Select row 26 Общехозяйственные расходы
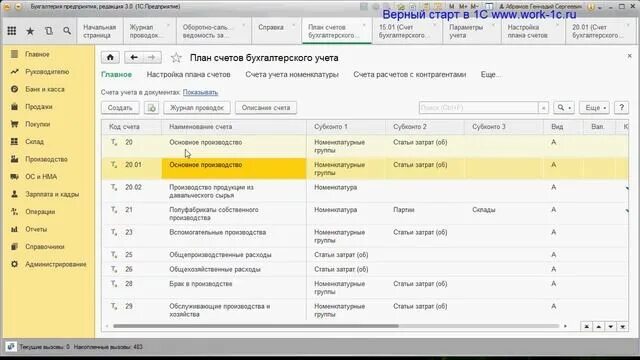Viewport: 640px width, 360px height. point(365,269)
